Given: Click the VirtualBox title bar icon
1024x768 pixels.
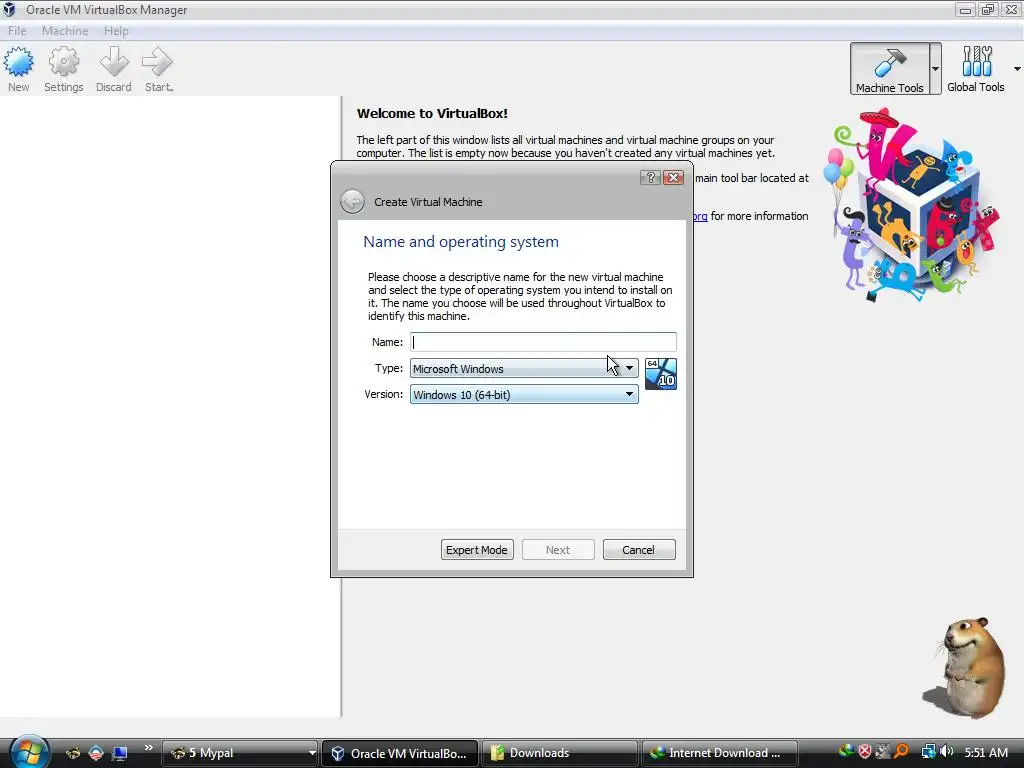Looking at the screenshot, I should point(9,9).
